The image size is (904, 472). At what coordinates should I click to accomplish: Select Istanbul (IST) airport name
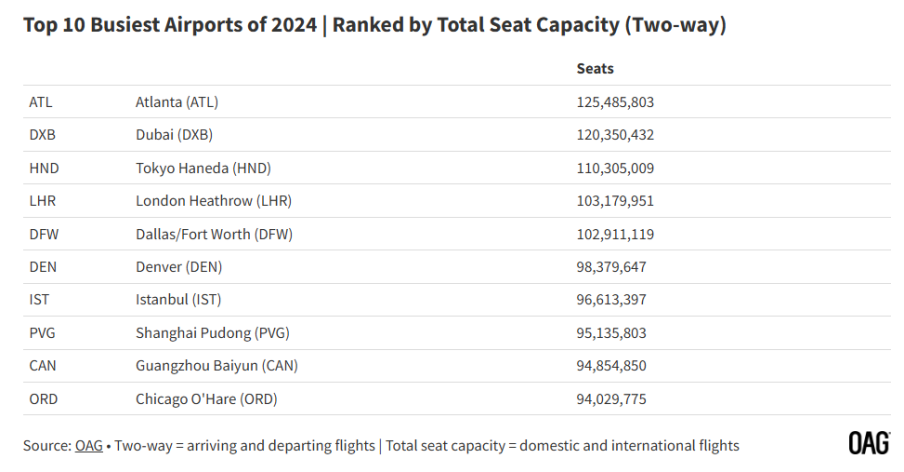pyautogui.click(x=178, y=300)
